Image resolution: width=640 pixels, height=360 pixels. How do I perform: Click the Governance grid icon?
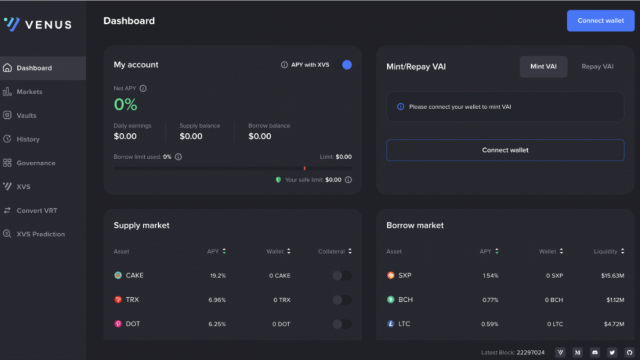click(x=7, y=162)
